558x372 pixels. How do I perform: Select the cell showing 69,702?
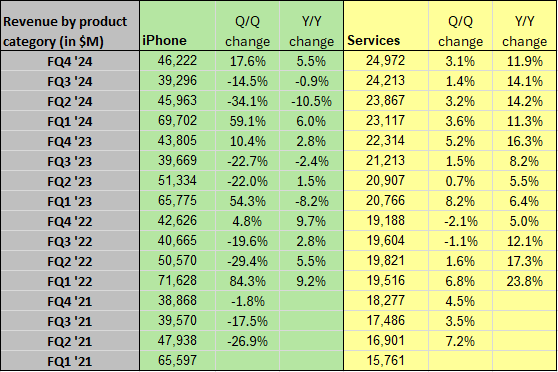177,121
